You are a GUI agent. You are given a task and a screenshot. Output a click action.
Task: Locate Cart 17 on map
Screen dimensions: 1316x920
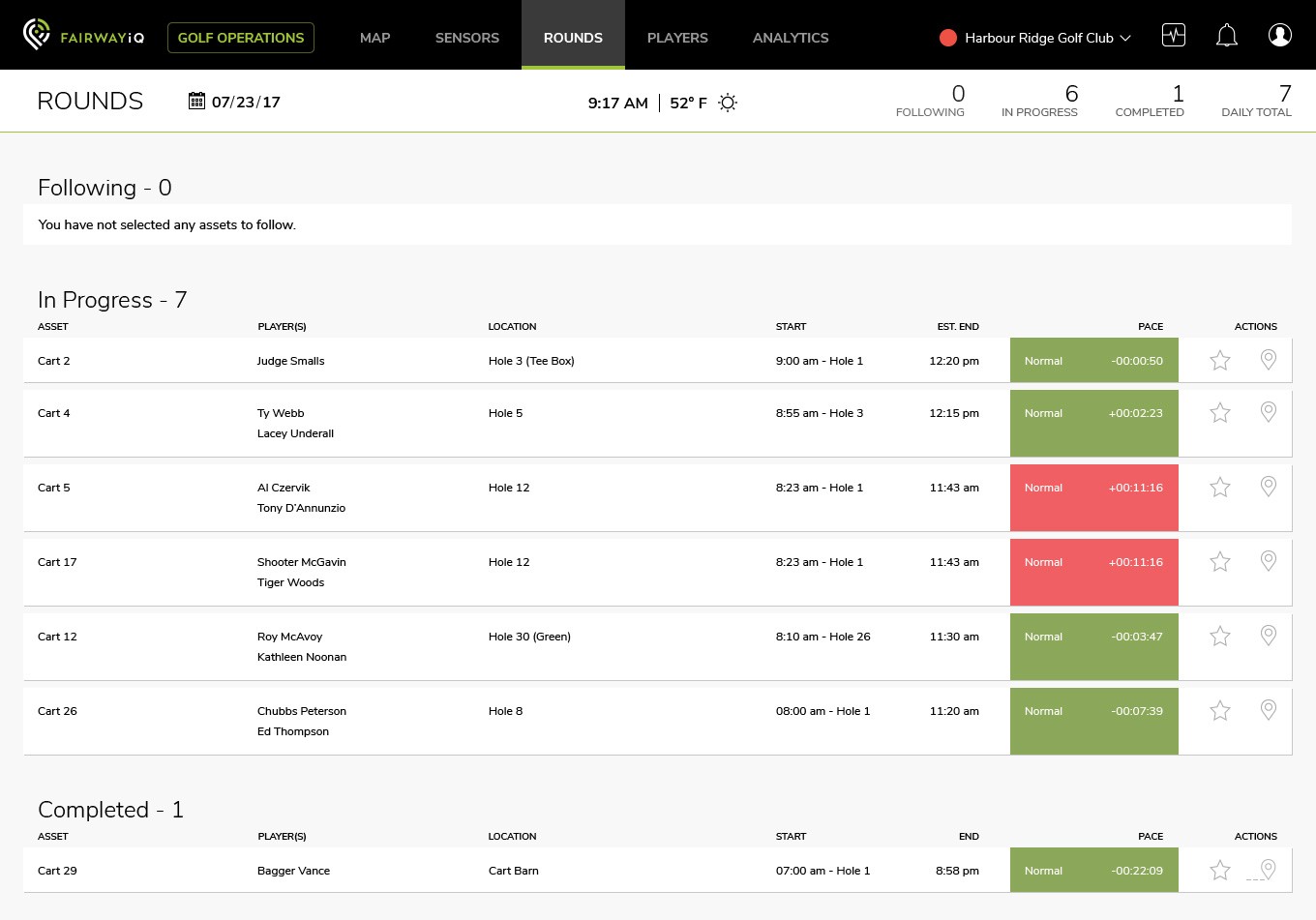pyautogui.click(x=1269, y=561)
